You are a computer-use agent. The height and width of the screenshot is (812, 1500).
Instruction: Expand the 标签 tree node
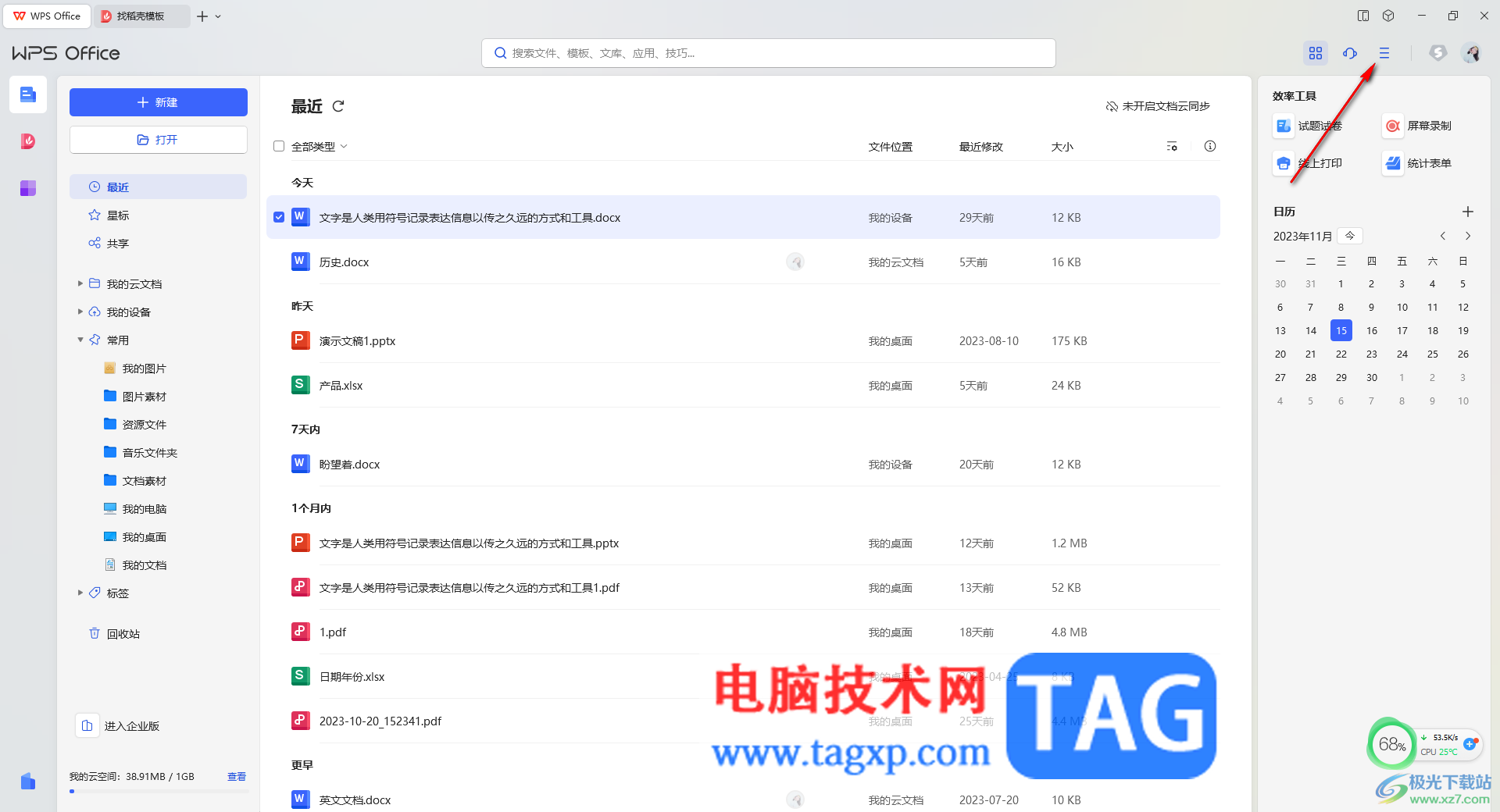coord(80,593)
